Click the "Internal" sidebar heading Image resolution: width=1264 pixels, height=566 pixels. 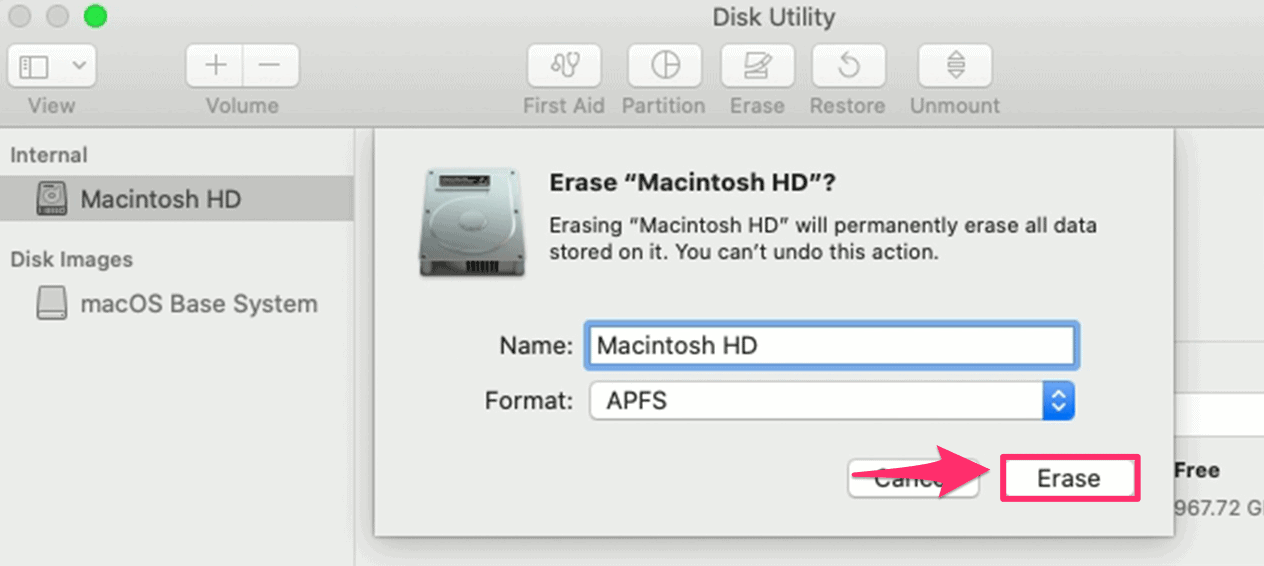[x=49, y=155]
